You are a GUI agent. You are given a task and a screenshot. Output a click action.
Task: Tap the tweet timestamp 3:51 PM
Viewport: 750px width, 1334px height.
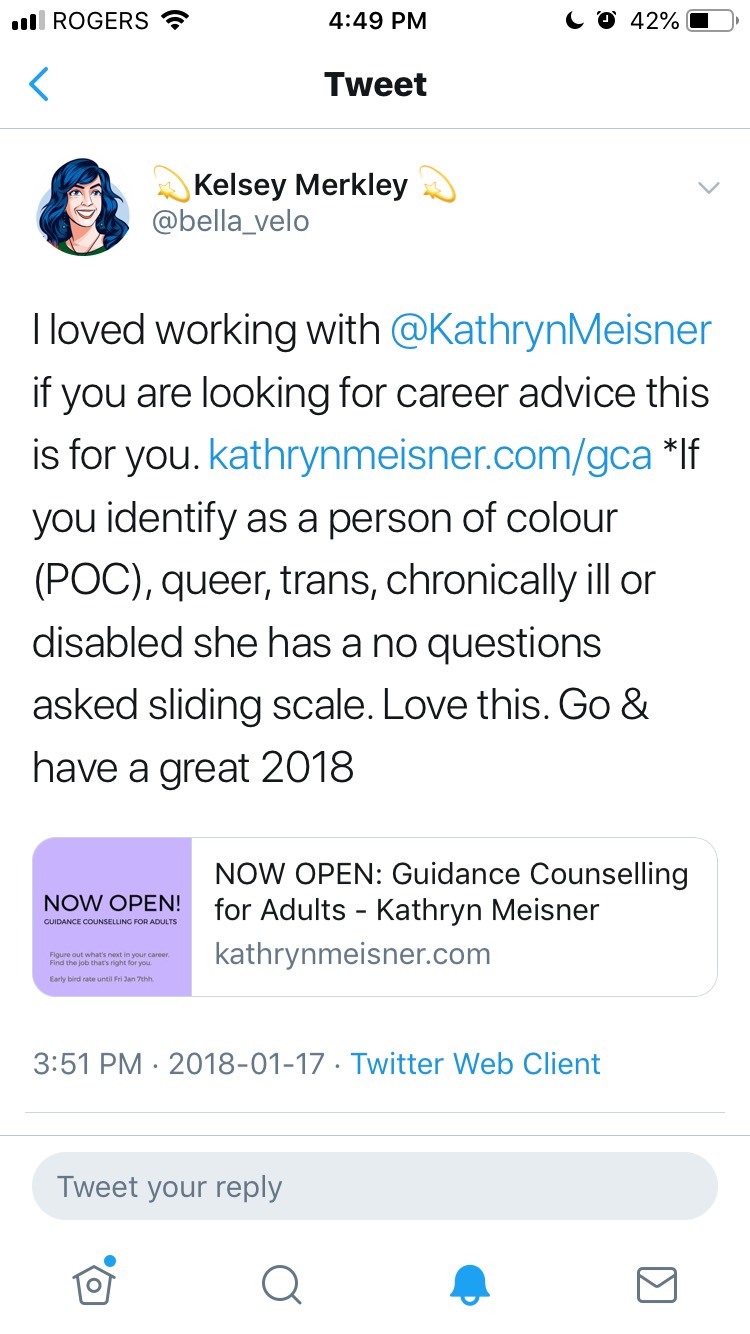coord(87,1063)
